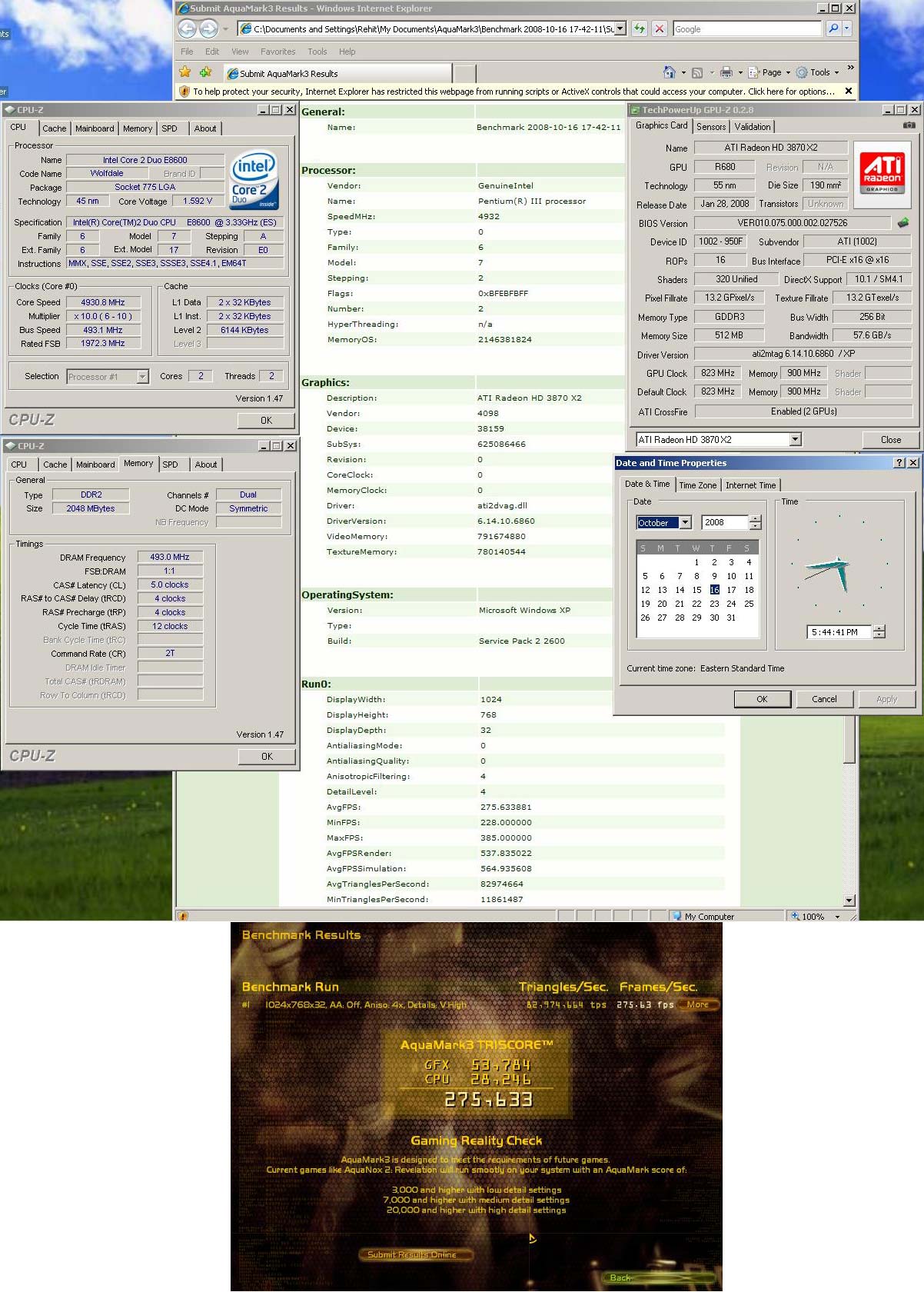This screenshot has height=1292, width=924.
Task: Switch to the Internet Time tab
Action: [x=750, y=485]
